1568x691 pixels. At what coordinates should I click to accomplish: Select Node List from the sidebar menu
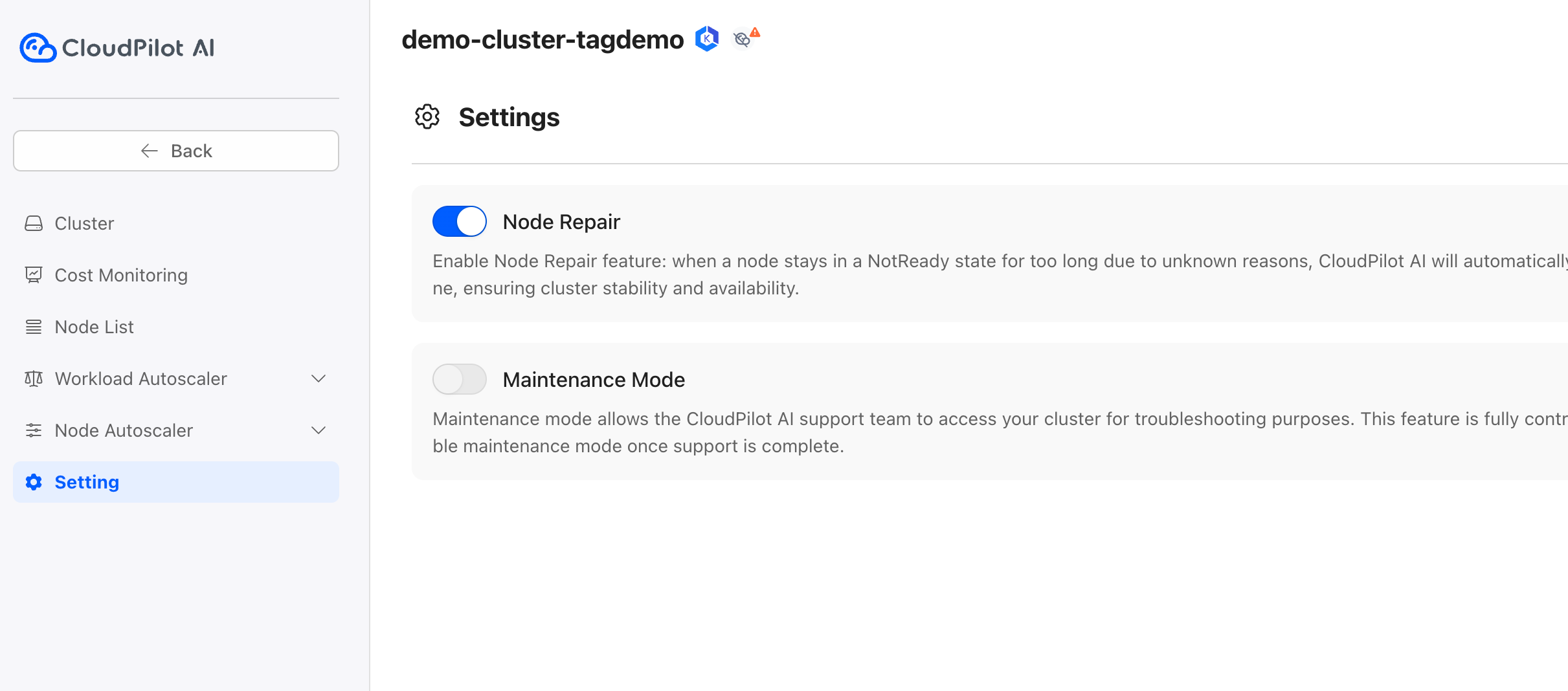coord(94,326)
